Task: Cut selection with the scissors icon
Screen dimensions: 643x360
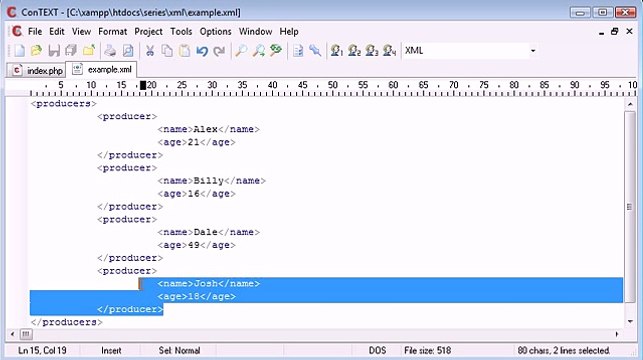Action: (x=150, y=51)
